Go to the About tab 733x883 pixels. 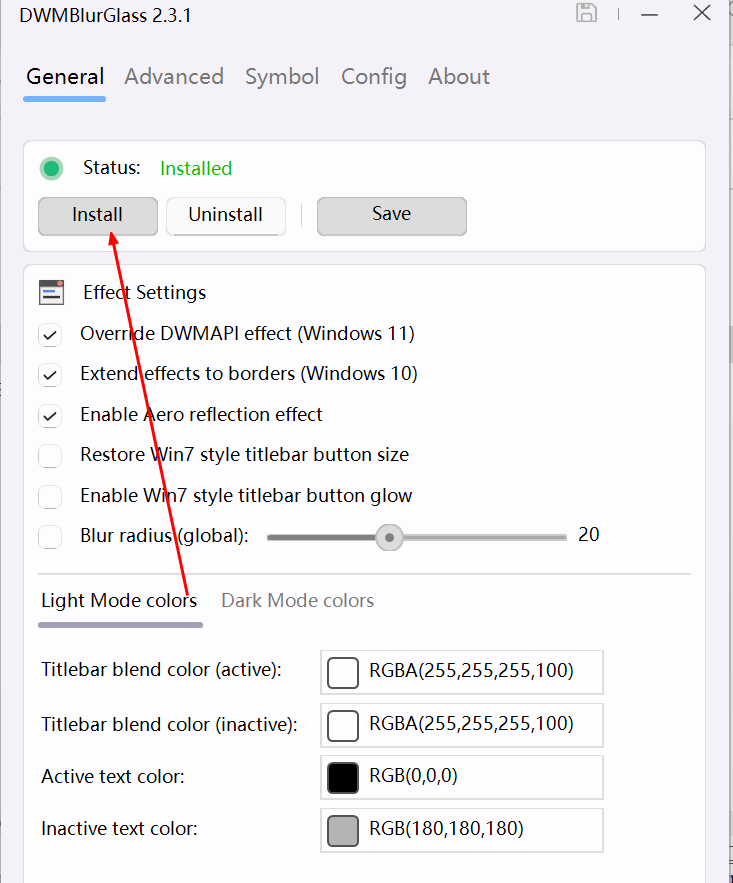pyautogui.click(x=459, y=77)
